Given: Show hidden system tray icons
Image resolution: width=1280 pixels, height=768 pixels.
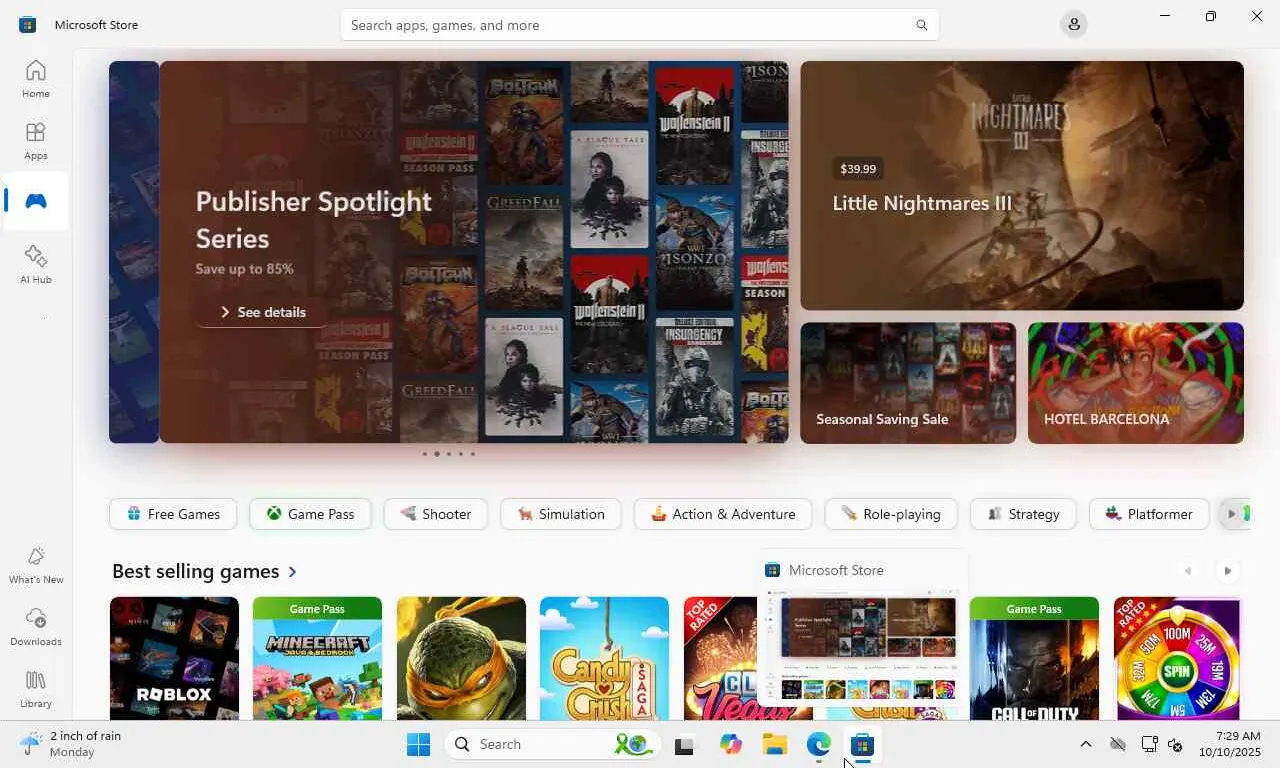Looking at the screenshot, I should tap(1086, 744).
